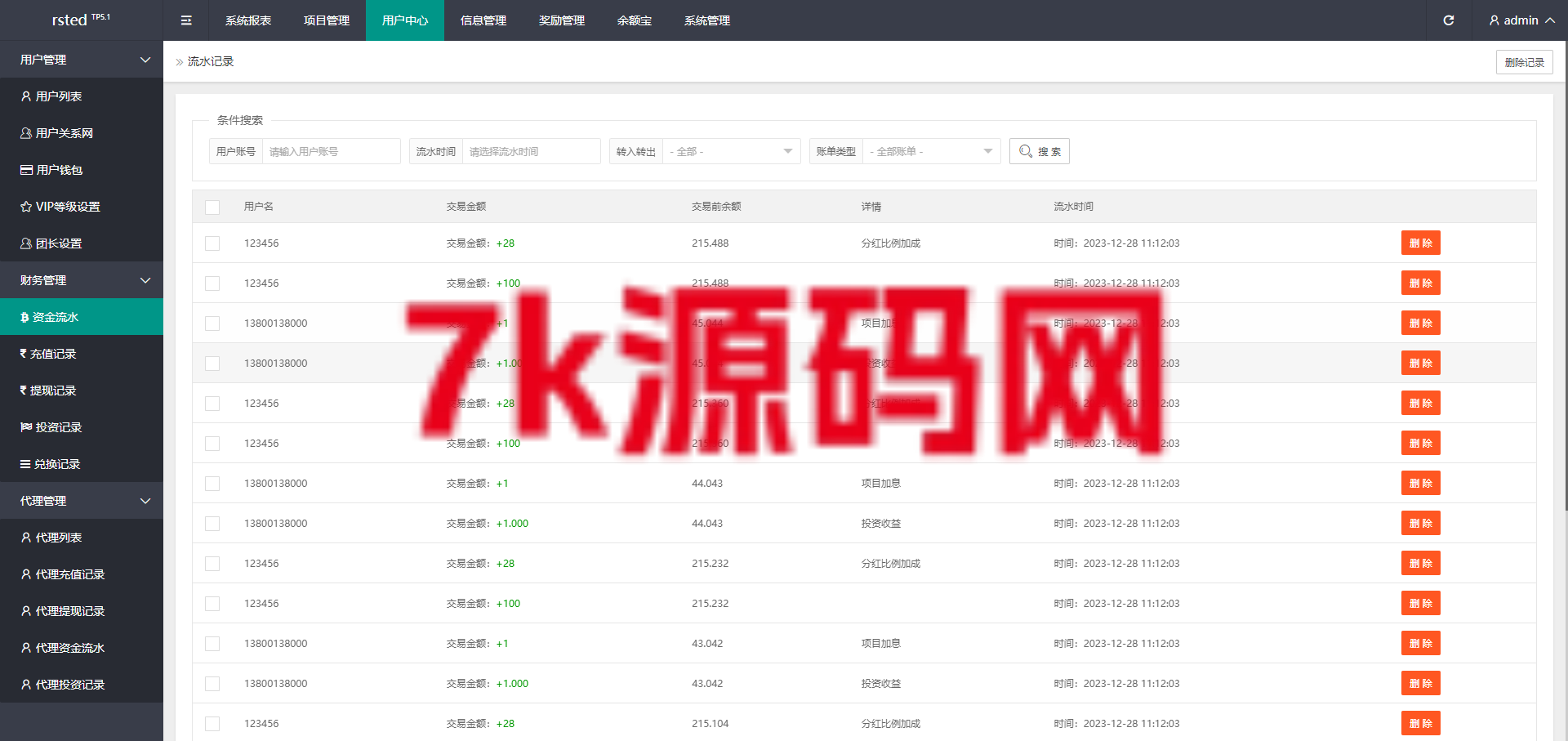Click the 流水时间 date input field

(x=532, y=151)
